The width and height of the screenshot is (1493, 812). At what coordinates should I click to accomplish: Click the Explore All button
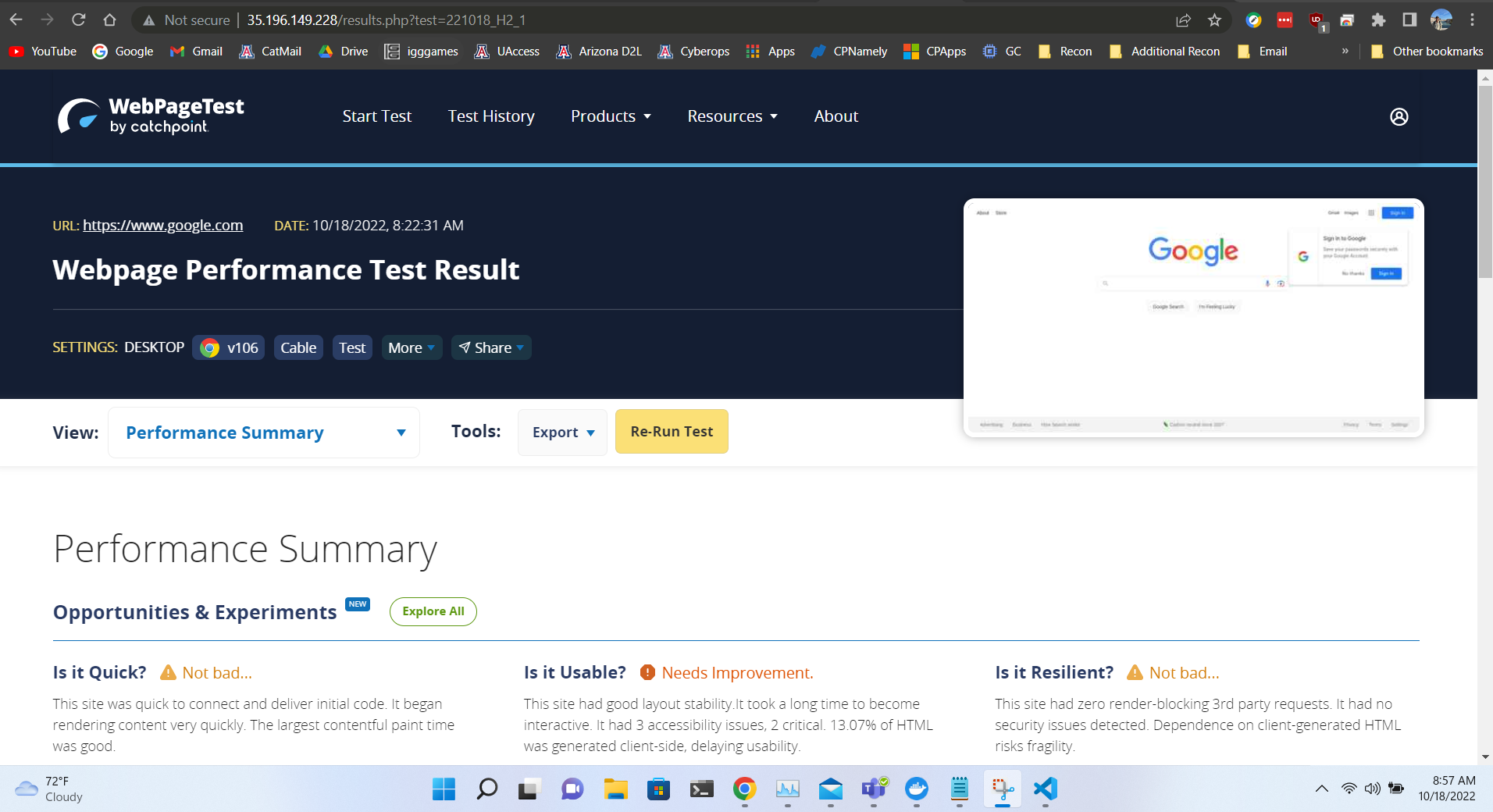pos(433,611)
